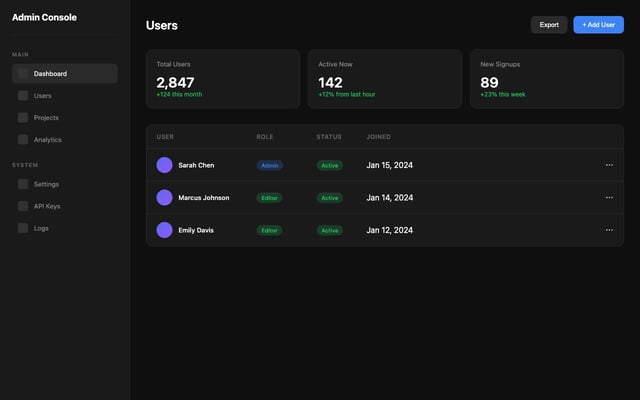
Task: Click the API Keys sidebar icon
Action: (23, 206)
